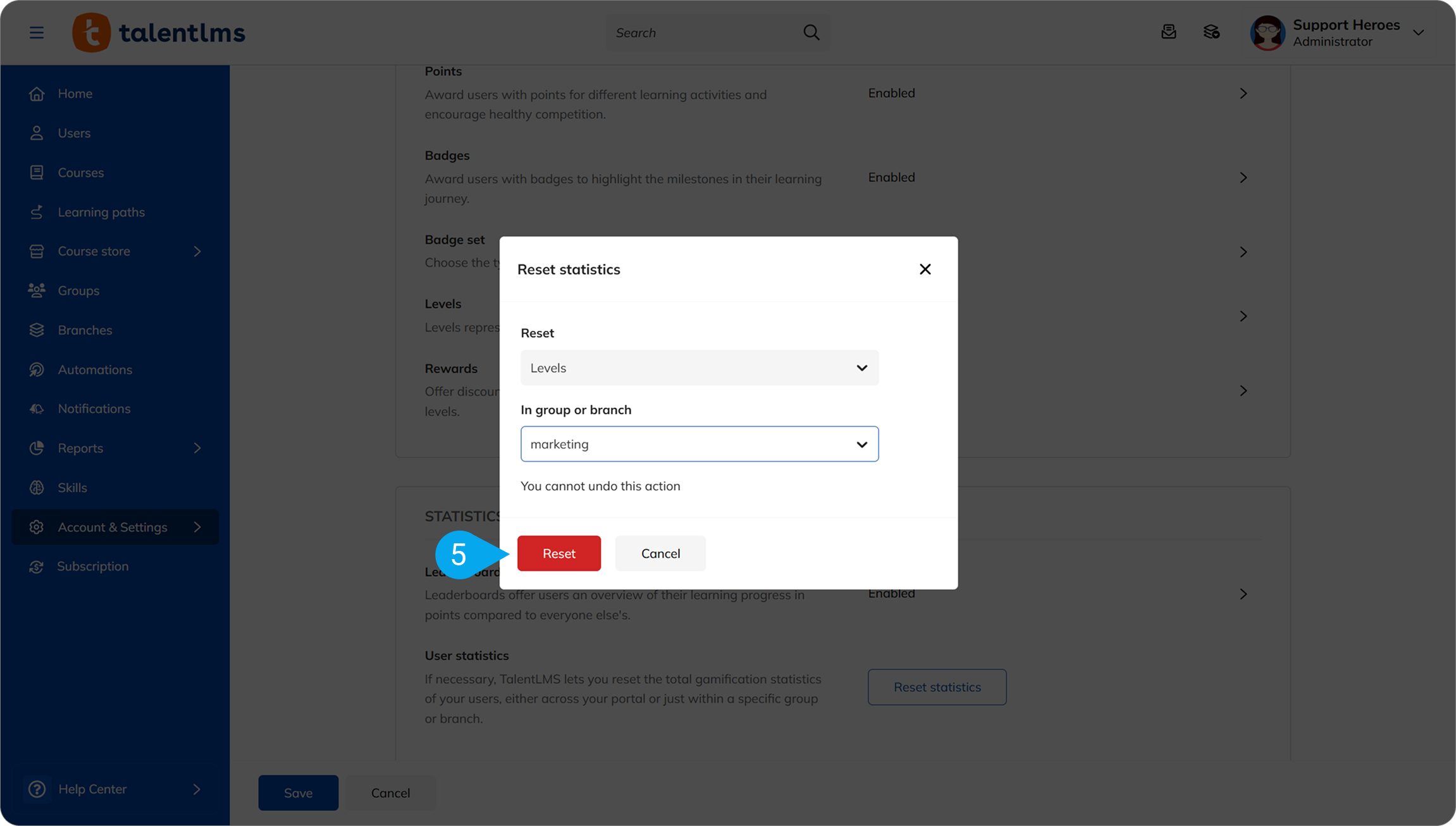Image resolution: width=1456 pixels, height=826 pixels.
Task: Open Home from the sidebar
Action: click(75, 94)
